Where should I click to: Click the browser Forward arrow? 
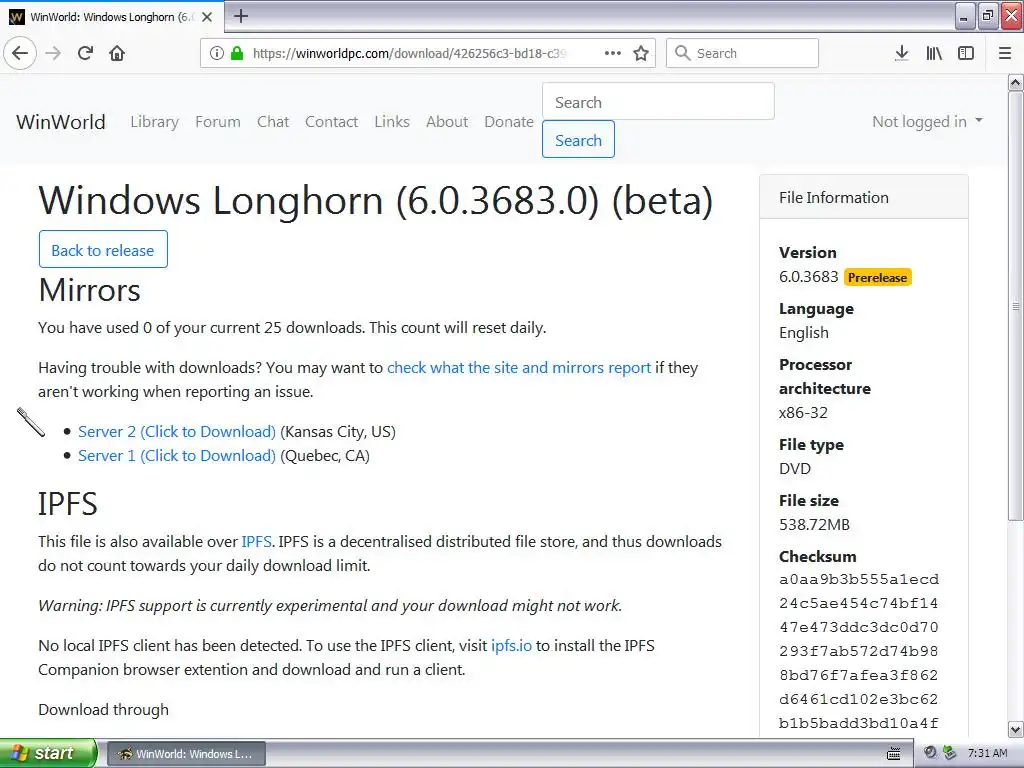click(53, 53)
